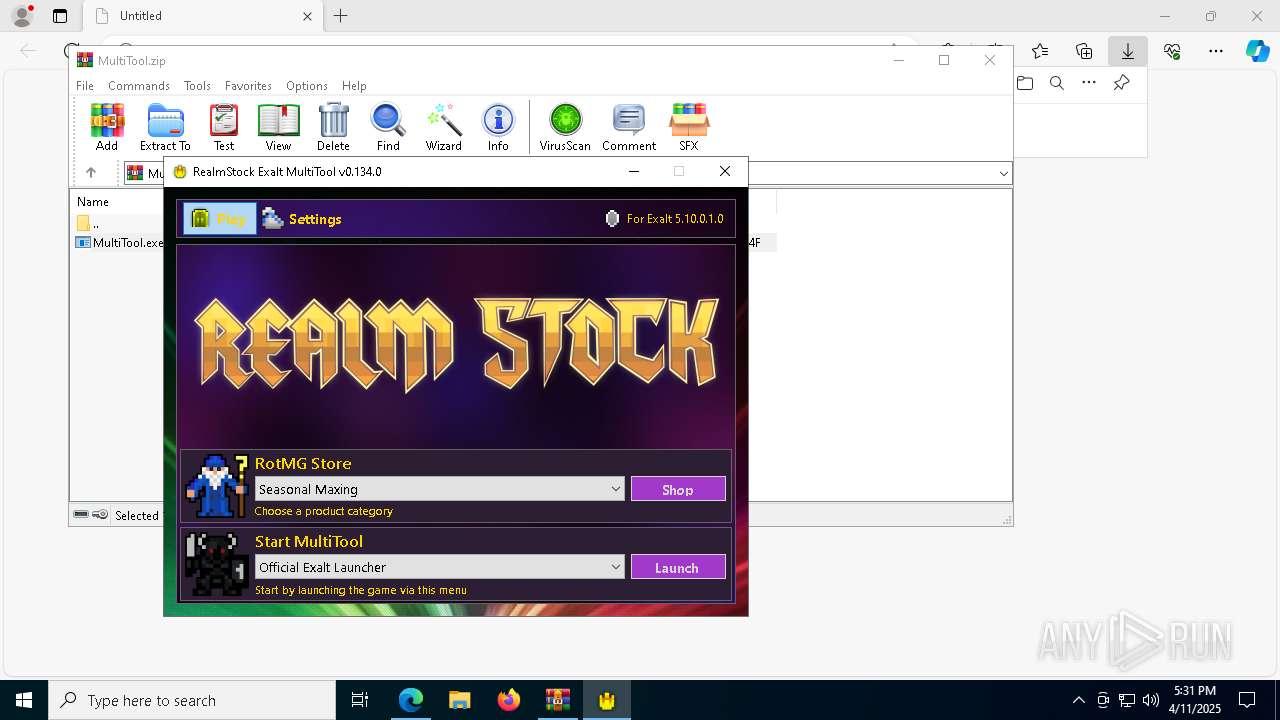Expand the WinRAR address path dropdown
Screen dimensions: 1280x720
[1003, 173]
